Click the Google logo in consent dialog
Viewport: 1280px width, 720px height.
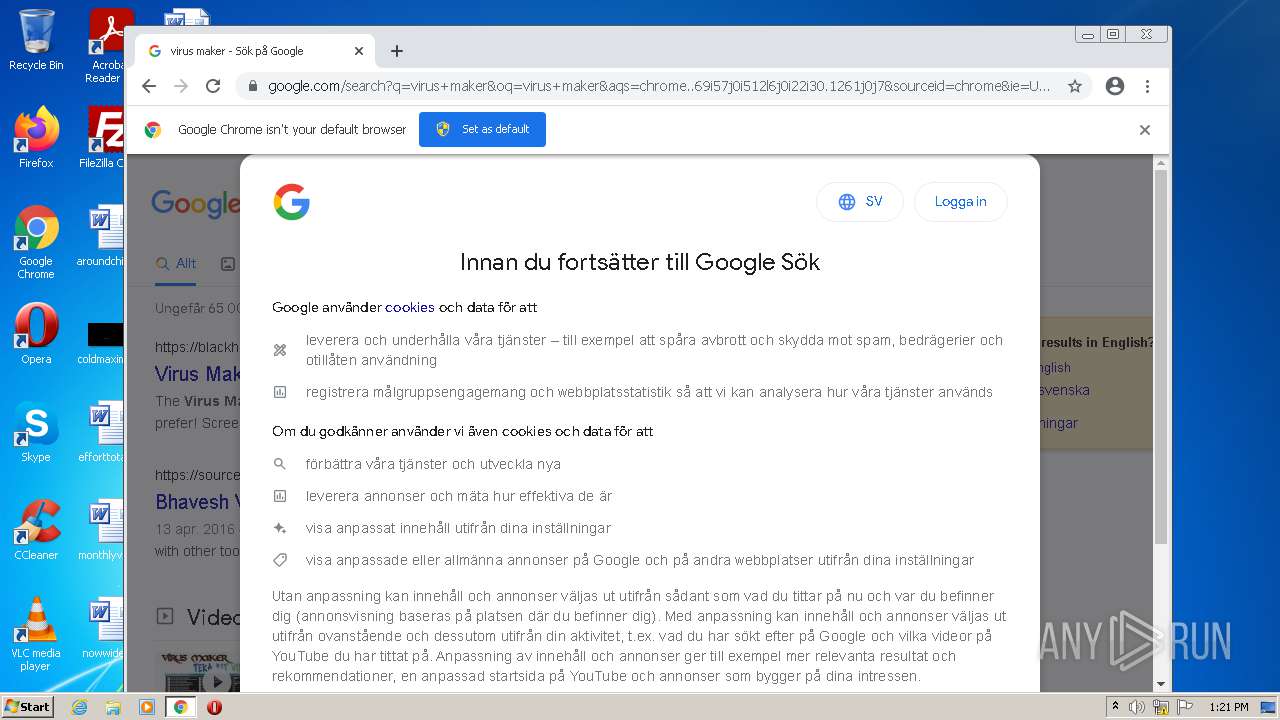pos(292,202)
